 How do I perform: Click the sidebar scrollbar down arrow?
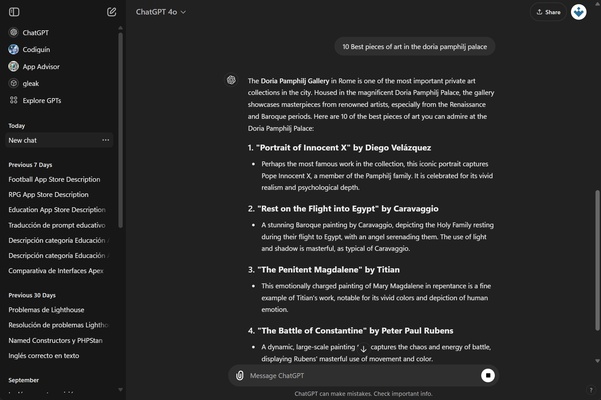(x=120, y=390)
